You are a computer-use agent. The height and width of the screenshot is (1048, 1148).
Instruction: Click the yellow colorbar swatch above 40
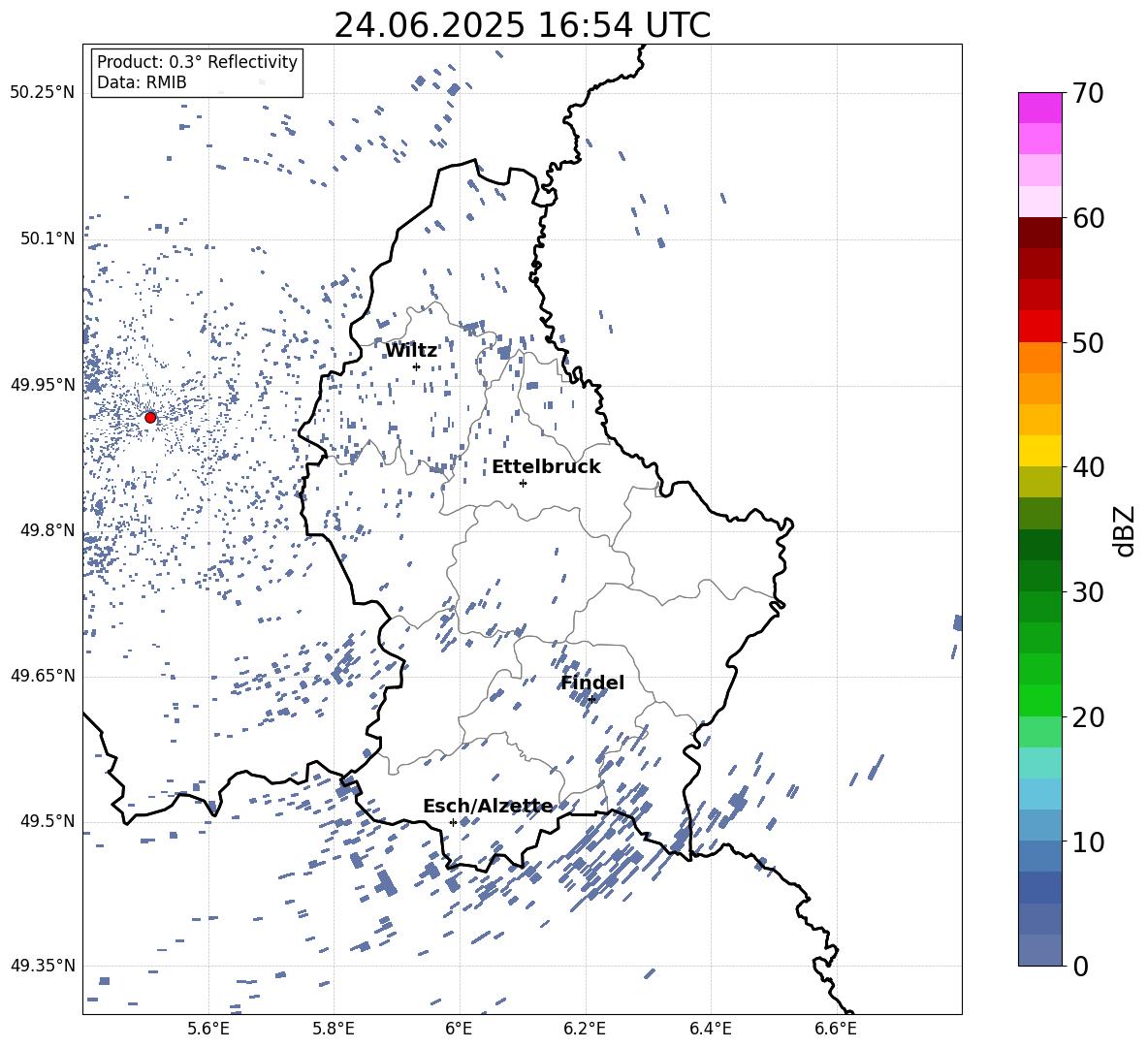point(1040,451)
